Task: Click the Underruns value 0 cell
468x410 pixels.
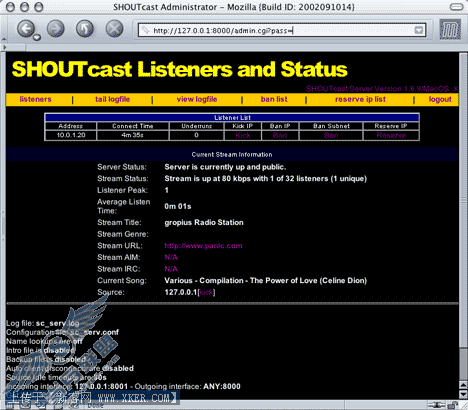Action: click(x=196, y=135)
